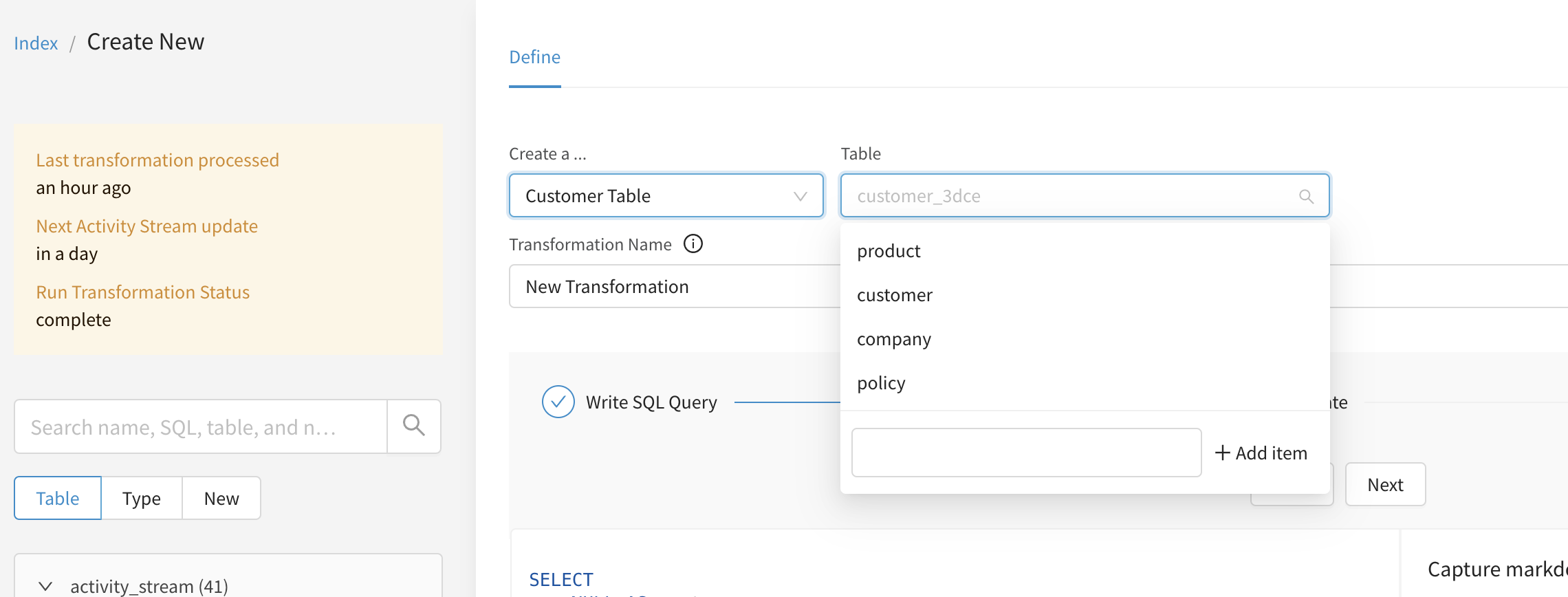The width and height of the screenshot is (1568, 597).
Task: Click the new item text field in dropdown
Action: [1025, 453]
